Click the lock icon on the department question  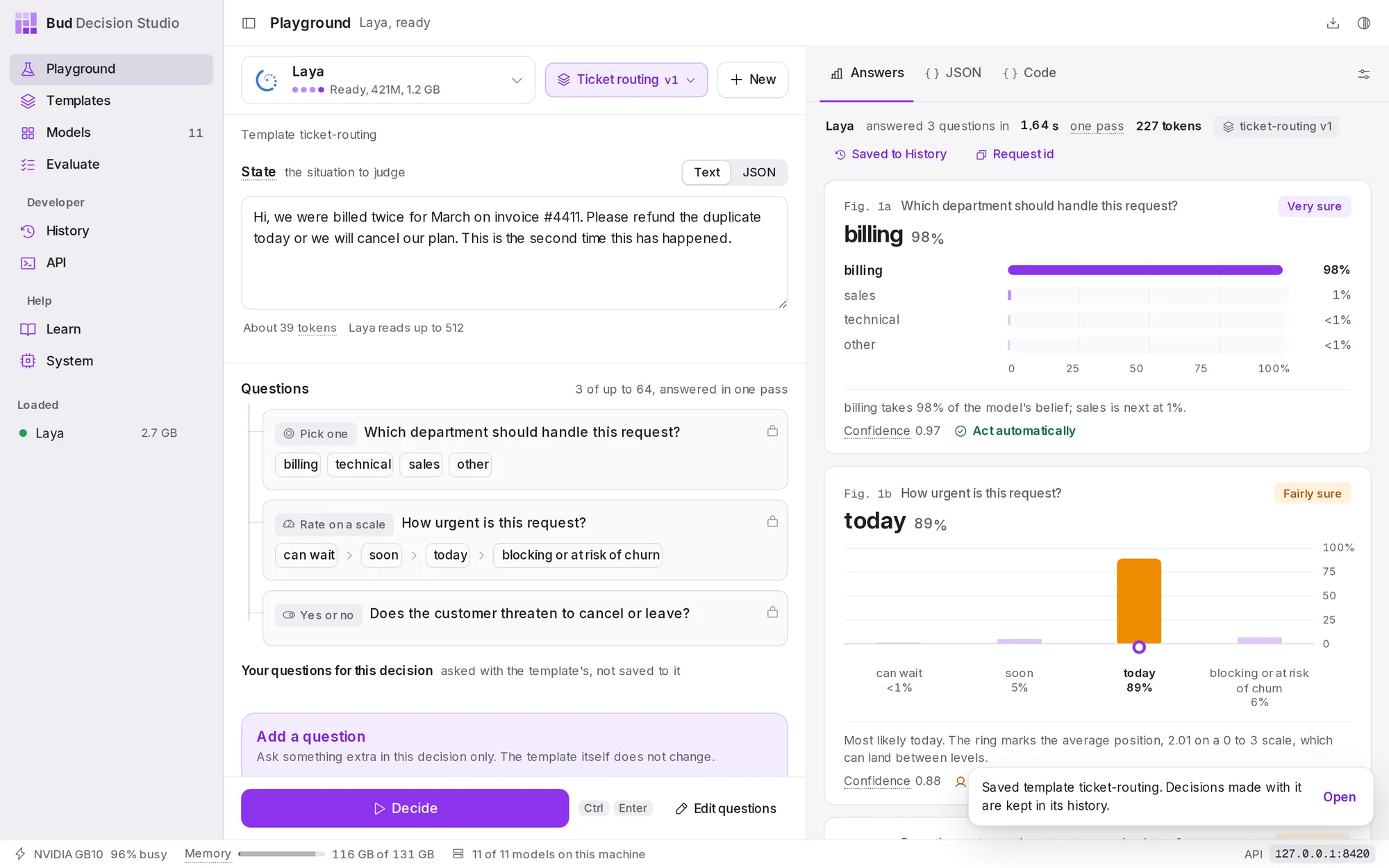772,431
